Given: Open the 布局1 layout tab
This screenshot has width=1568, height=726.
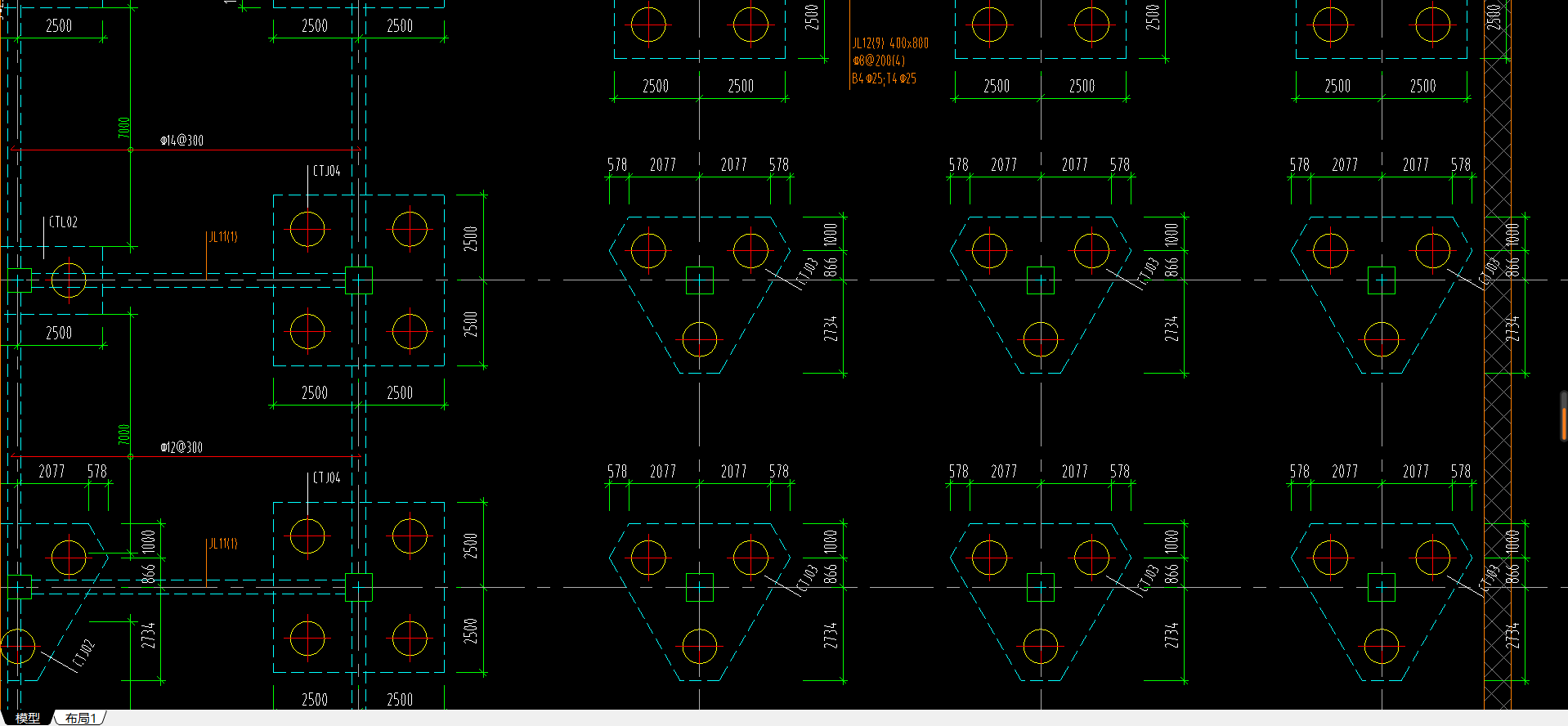Looking at the screenshot, I should coord(81,718).
